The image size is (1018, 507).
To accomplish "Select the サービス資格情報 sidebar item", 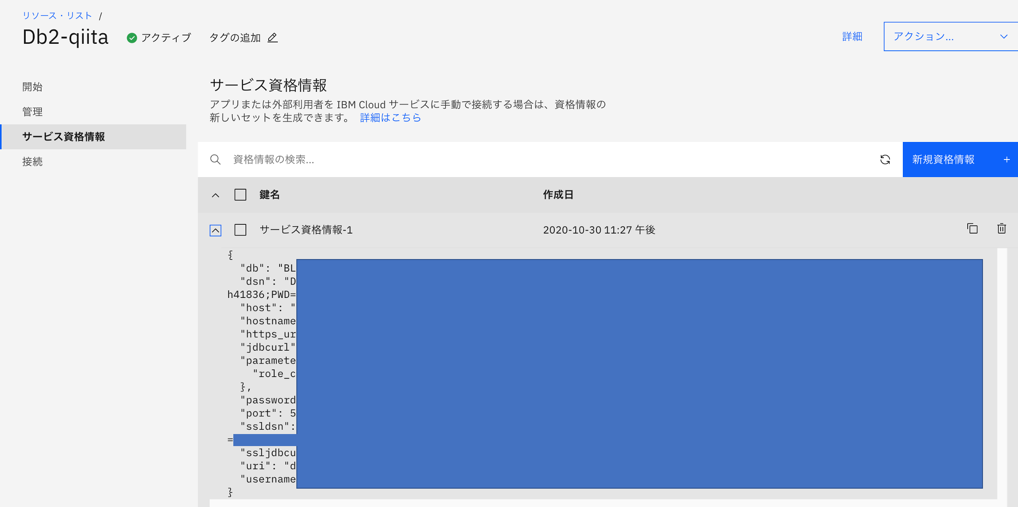I will [93, 137].
